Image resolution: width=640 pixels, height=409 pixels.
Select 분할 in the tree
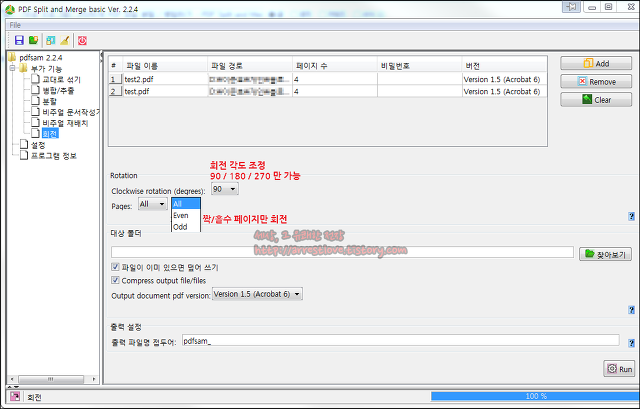[x=49, y=101]
